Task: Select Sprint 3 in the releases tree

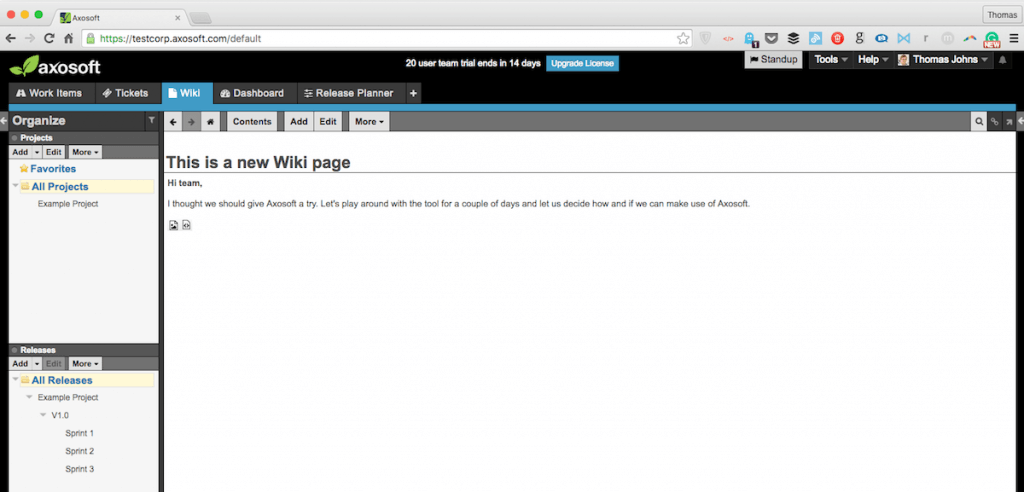Action: (x=80, y=468)
